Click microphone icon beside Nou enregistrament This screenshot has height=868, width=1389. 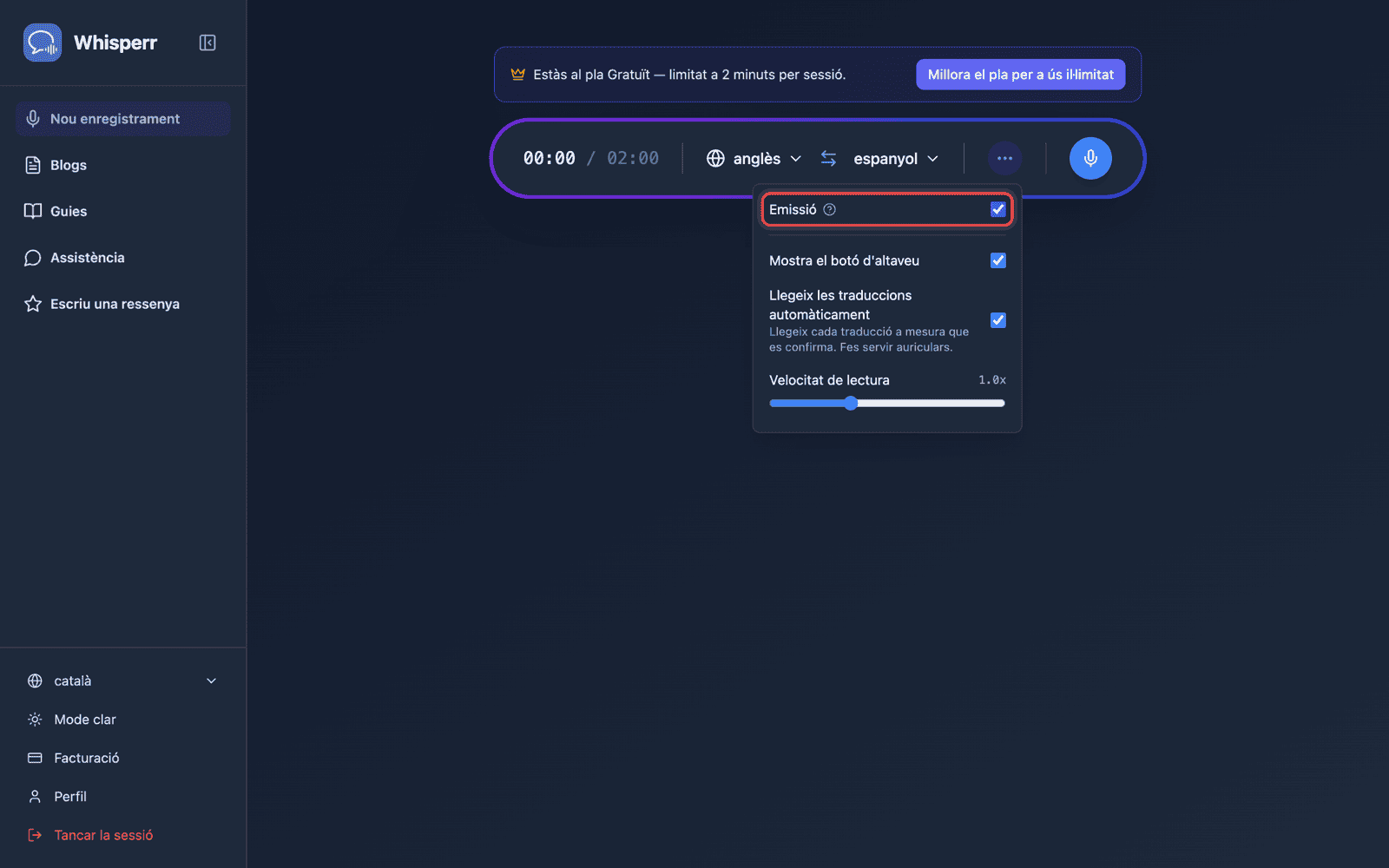tap(33, 119)
